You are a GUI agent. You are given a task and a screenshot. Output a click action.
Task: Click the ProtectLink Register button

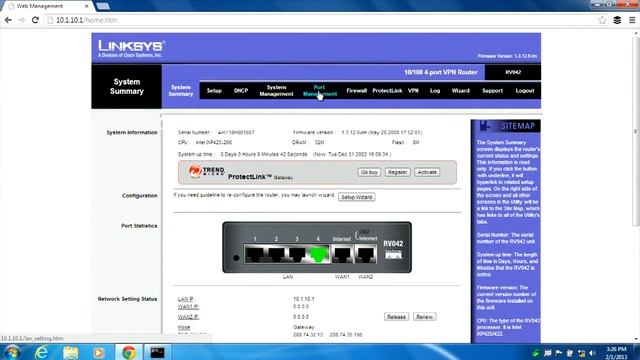coord(397,172)
